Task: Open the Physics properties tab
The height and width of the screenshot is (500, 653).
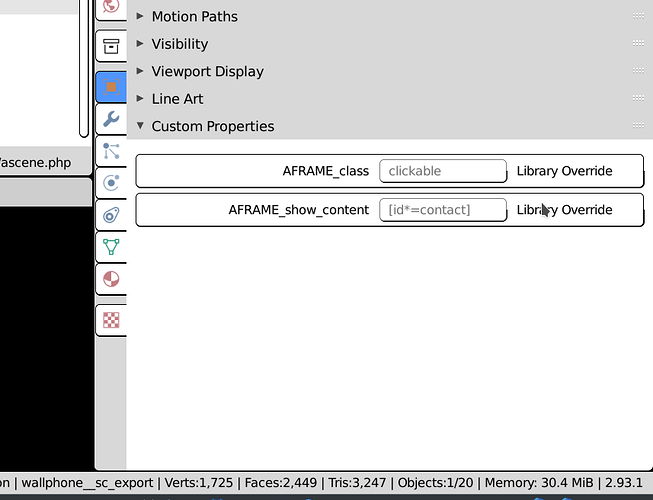Action: click(x=111, y=183)
